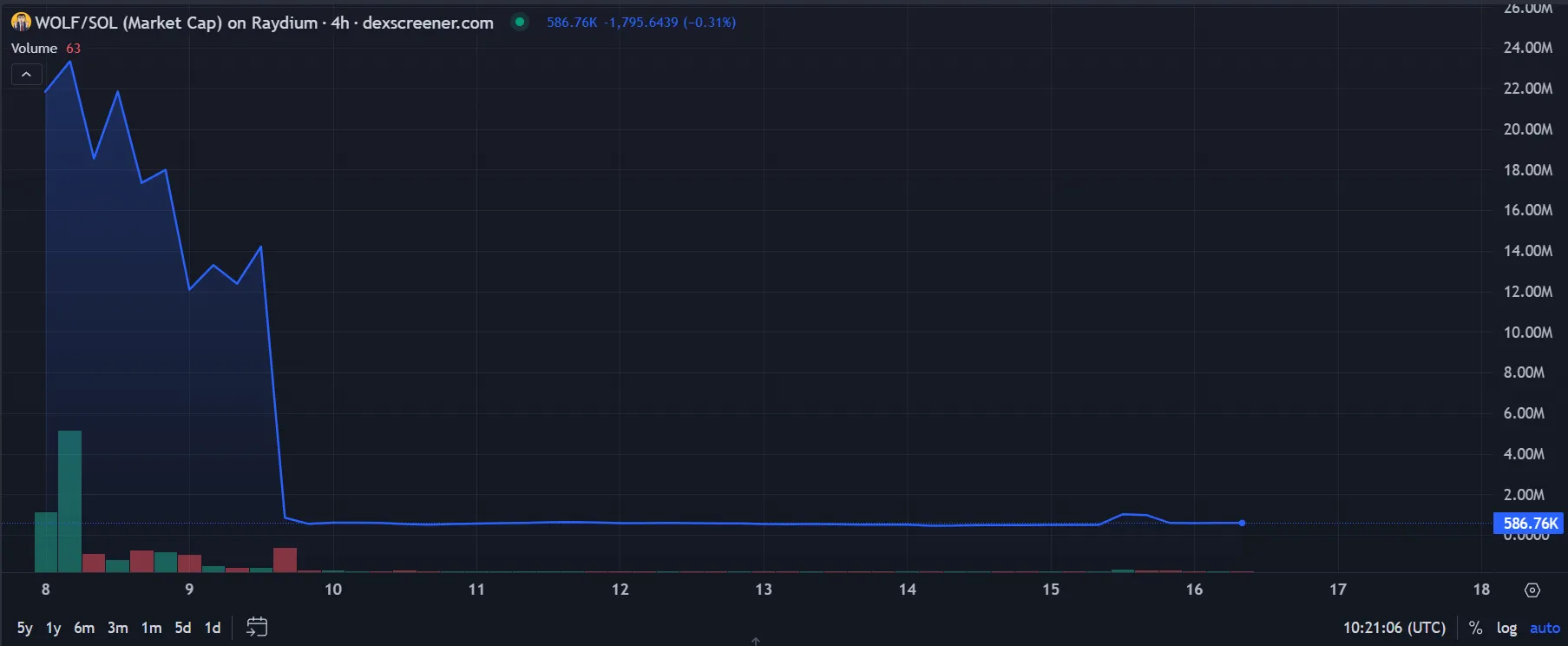The height and width of the screenshot is (646, 1568).
Task: Click date label 17 on time axis
Action: (1338, 590)
